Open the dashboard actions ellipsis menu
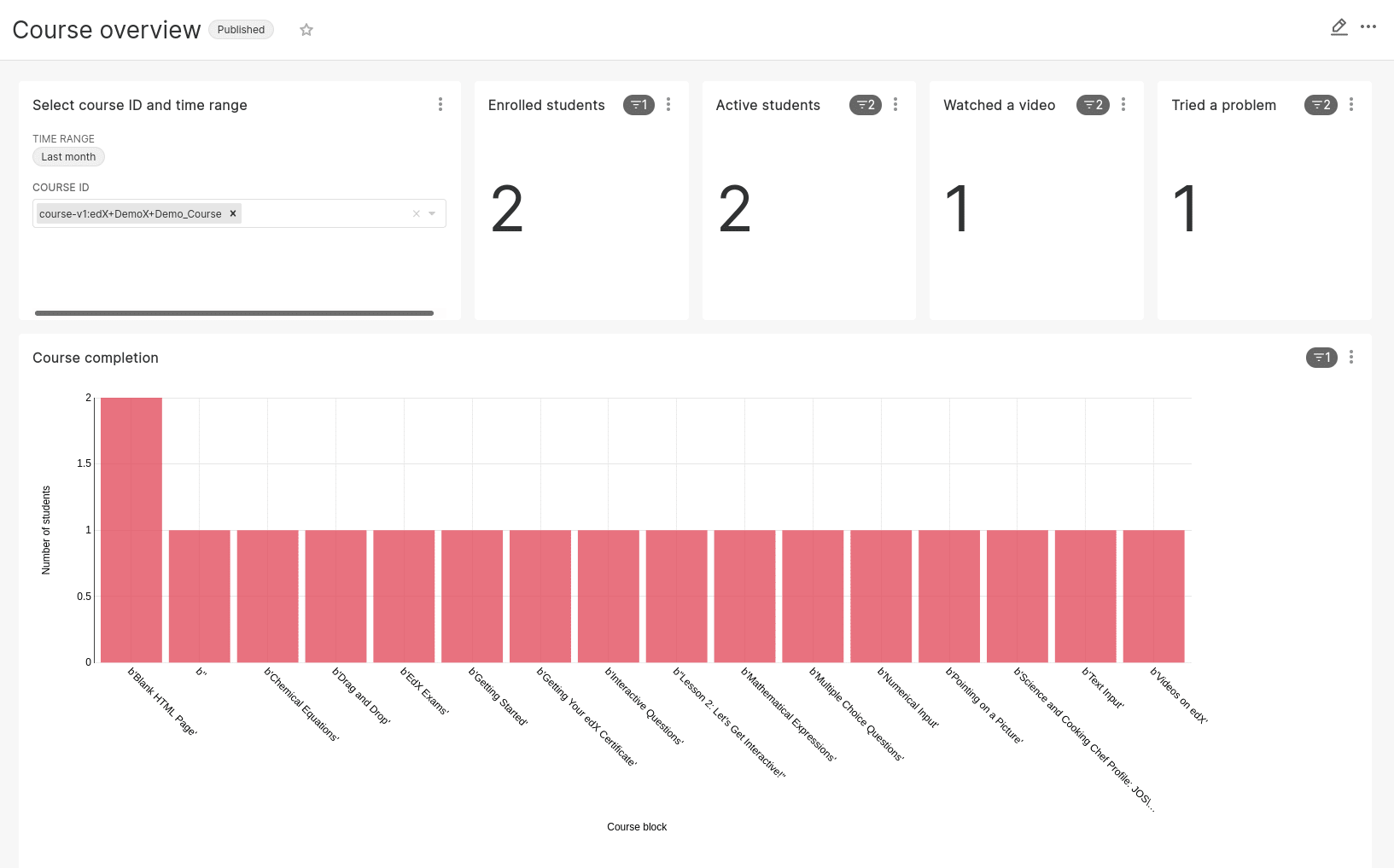The height and width of the screenshot is (868, 1394). 1368,27
